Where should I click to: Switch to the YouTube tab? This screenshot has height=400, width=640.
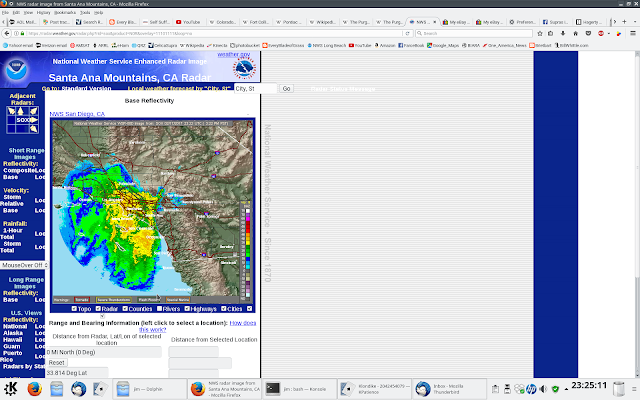(189, 22)
